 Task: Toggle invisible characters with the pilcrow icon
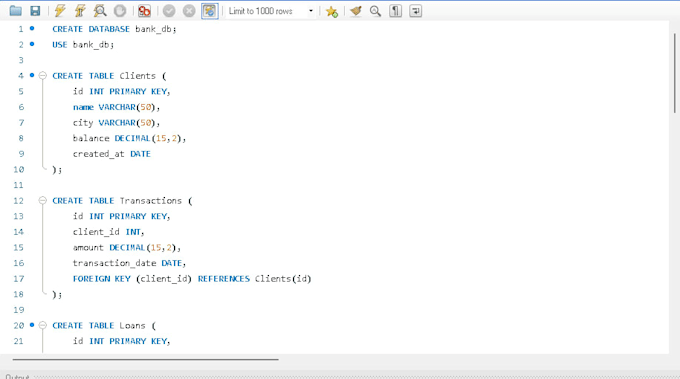point(396,11)
